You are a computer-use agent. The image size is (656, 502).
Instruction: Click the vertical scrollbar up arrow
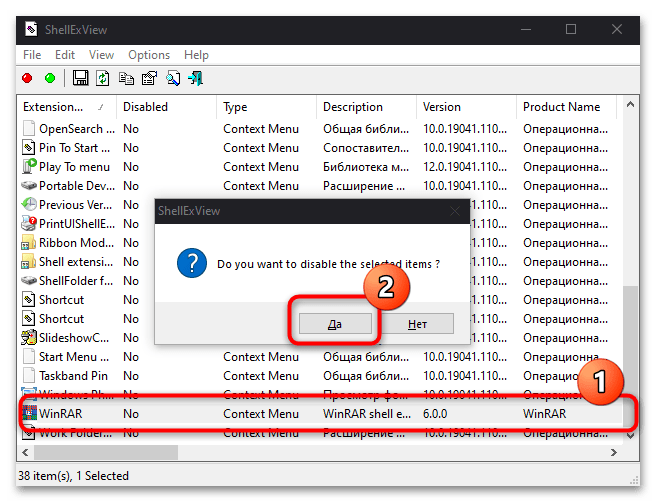pyautogui.click(x=630, y=105)
